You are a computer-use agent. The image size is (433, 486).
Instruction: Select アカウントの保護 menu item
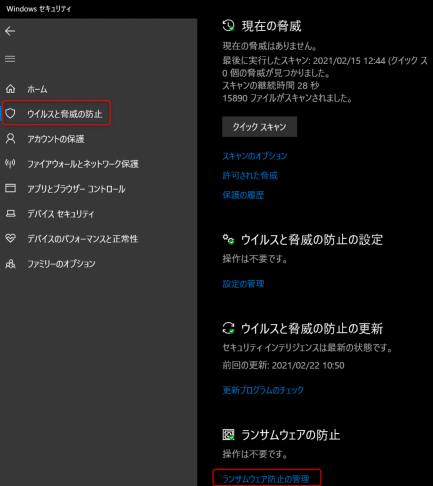pos(56,139)
